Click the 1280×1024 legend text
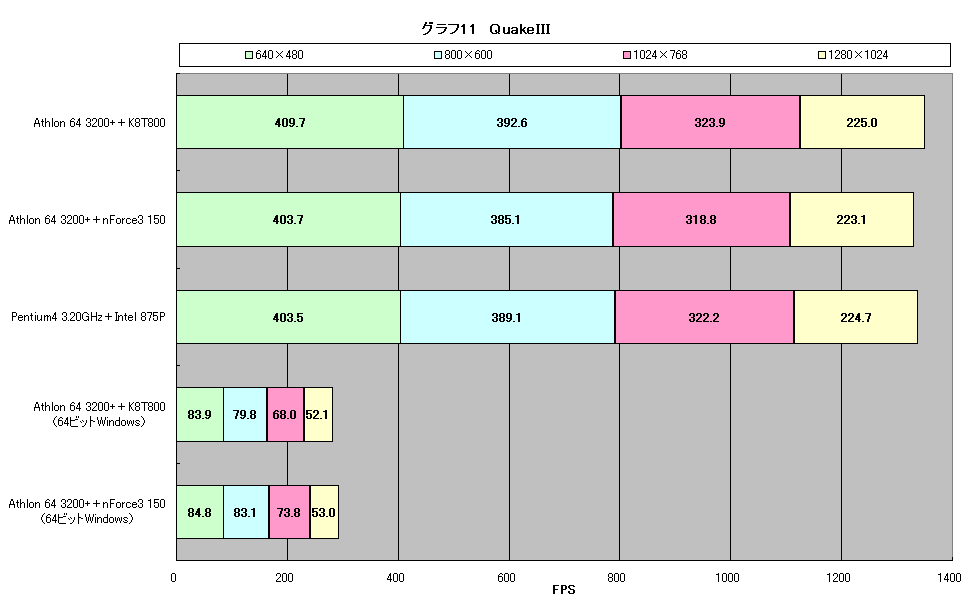Viewport: 972px width, 604px height. click(x=859, y=55)
